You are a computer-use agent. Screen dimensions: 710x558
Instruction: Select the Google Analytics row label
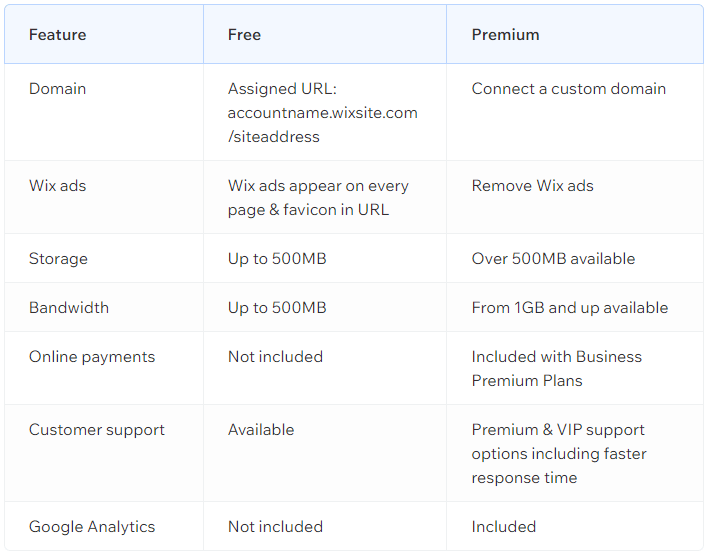(x=92, y=527)
